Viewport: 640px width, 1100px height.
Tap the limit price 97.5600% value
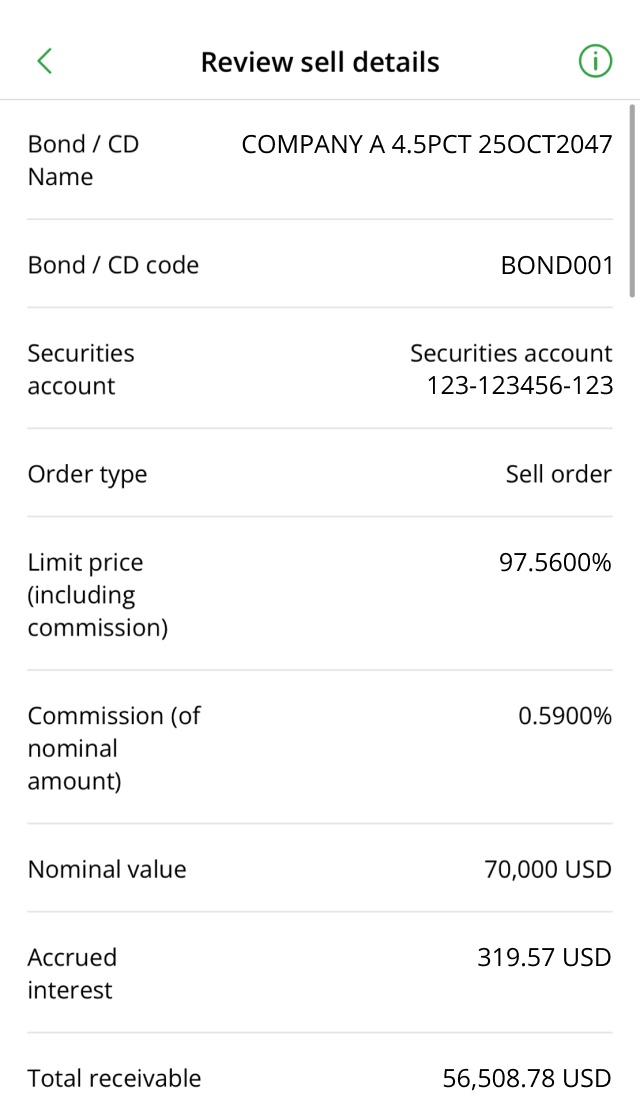pos(555,563)
